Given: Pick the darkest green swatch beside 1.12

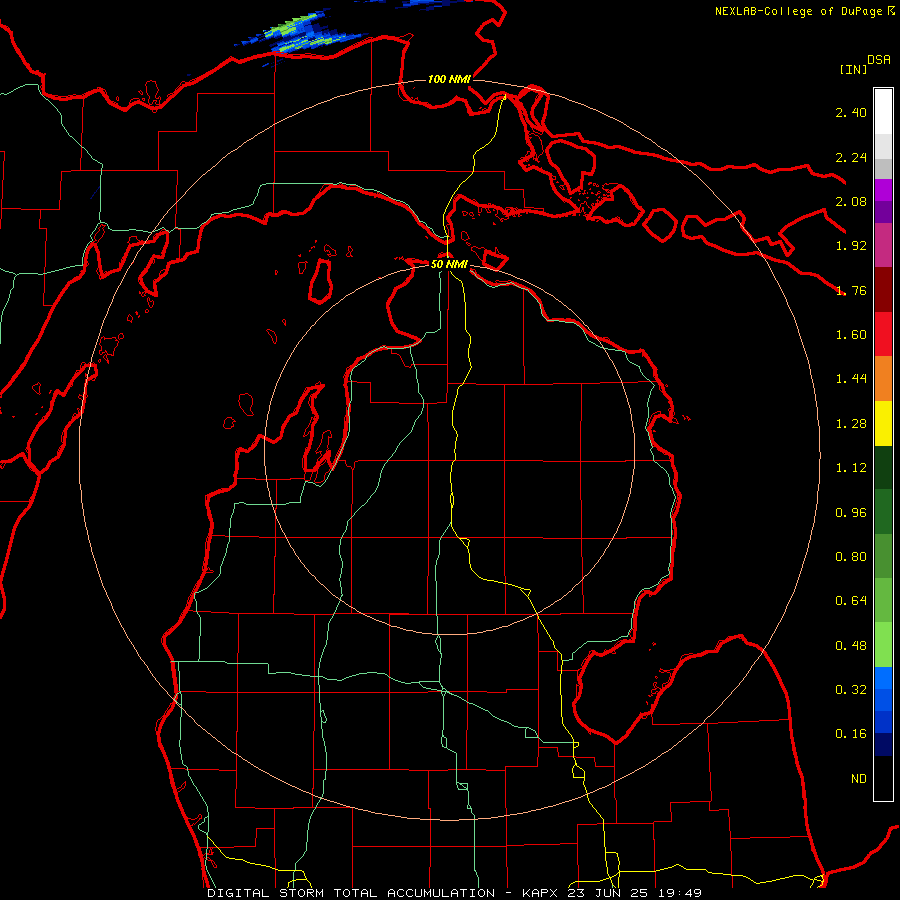Looking at the screenshot, I should (883, 468).
